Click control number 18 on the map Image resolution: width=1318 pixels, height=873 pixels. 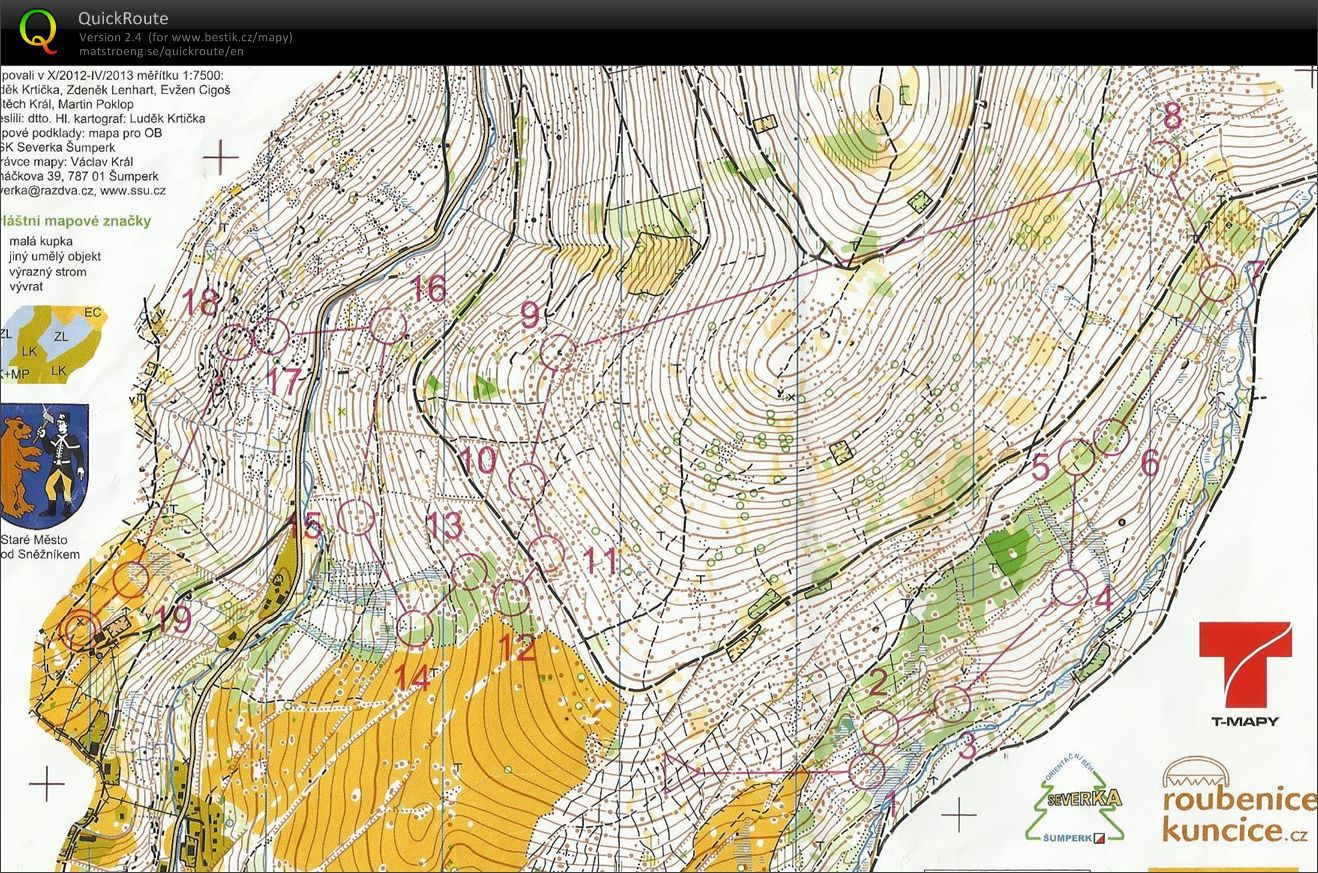pos(201,302)
